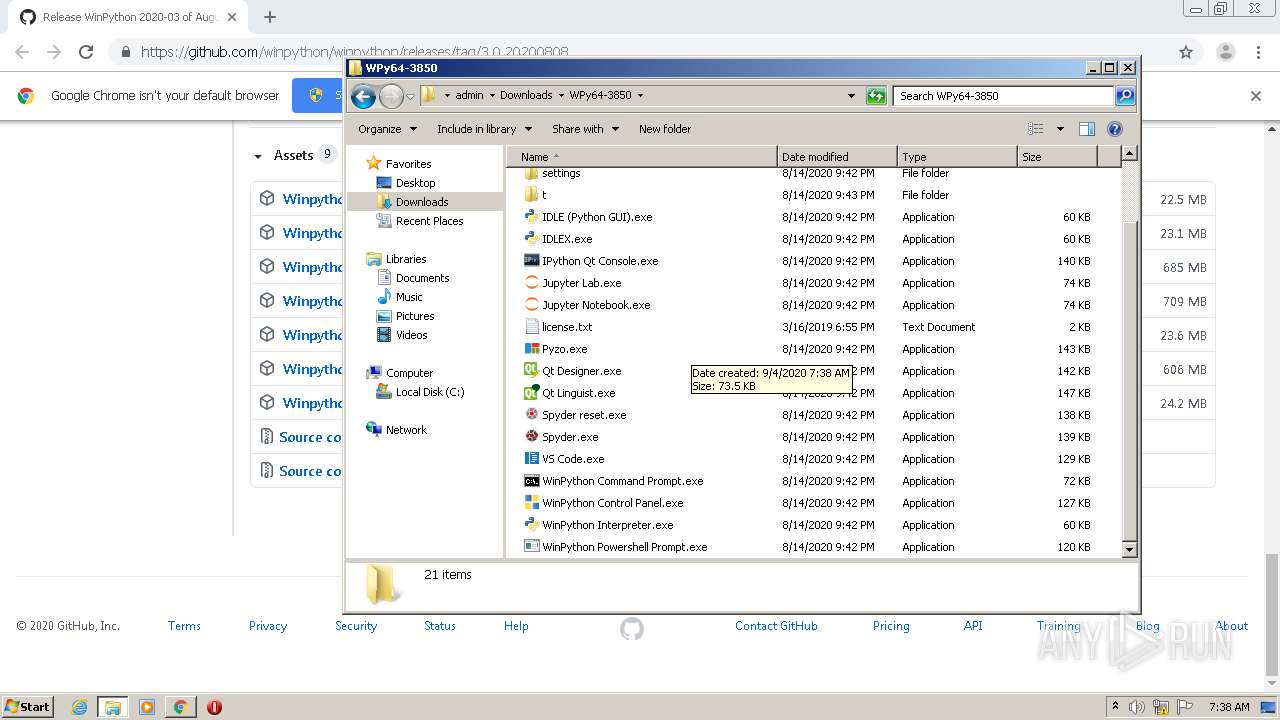This screenshot has width=1280, height=720.
Task: Click the search magnifier icon in Explorer
Action: (1125, 96)
